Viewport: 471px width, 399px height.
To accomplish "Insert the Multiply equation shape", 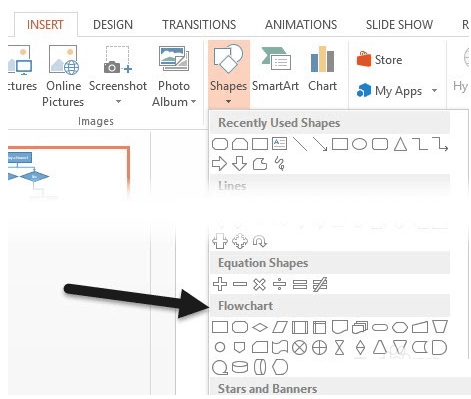I will [x=259, y=284].
